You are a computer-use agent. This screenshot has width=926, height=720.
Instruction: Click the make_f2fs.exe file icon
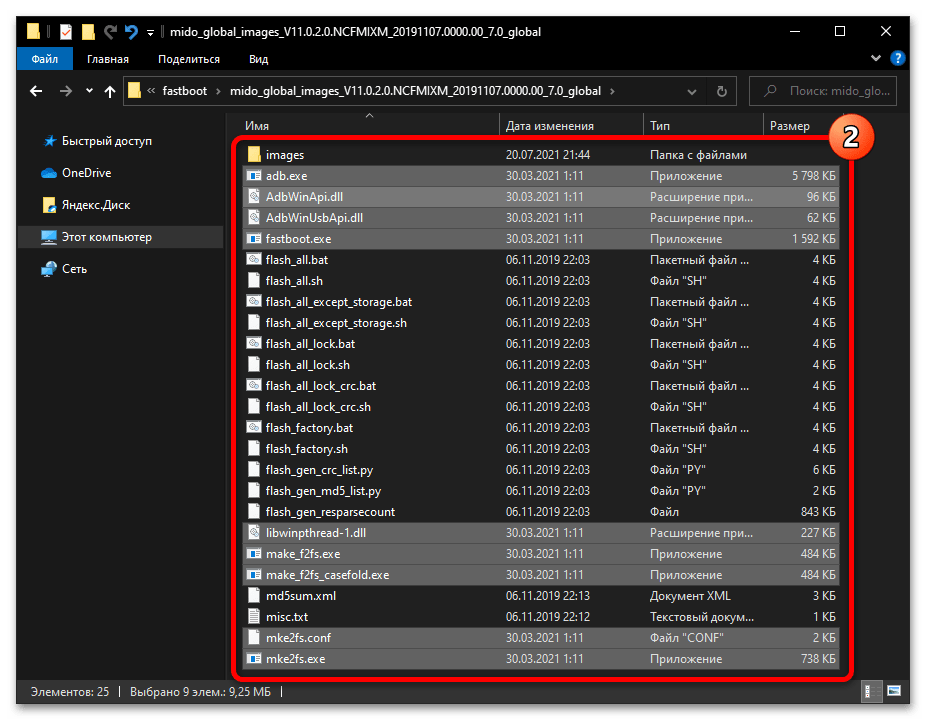(x=254, y=554)
